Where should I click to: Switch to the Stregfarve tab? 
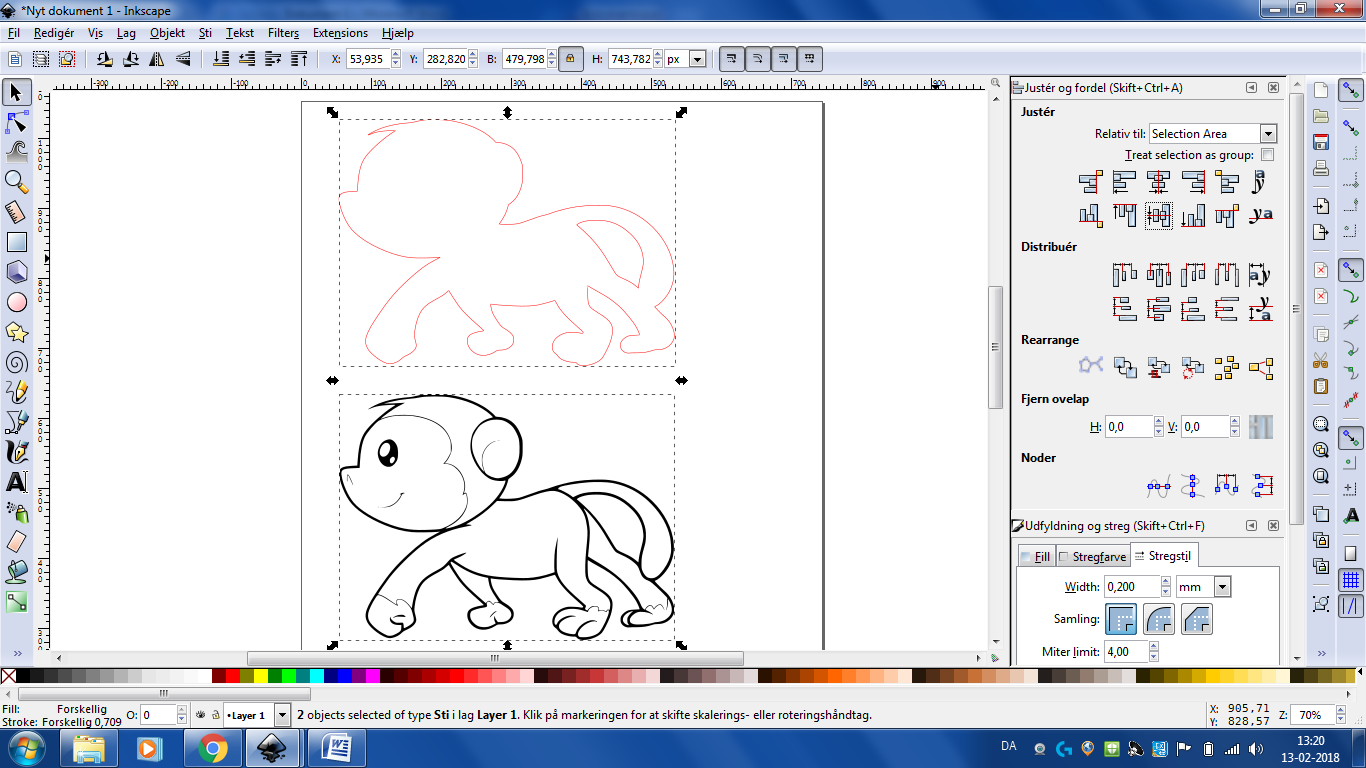point(1093,557)
